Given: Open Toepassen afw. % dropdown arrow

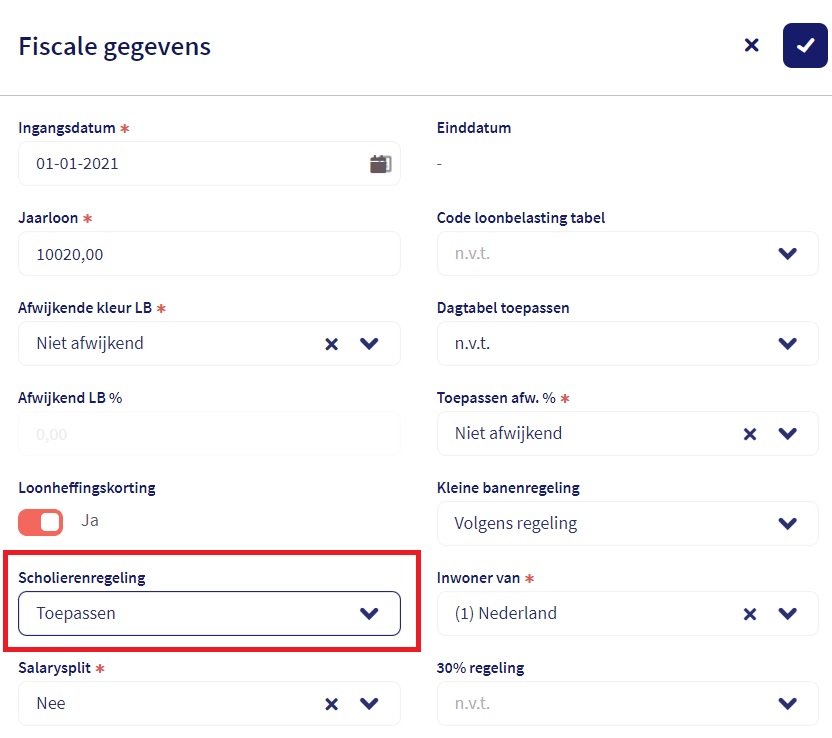Looking at the screenshot, I should [787, 434].
